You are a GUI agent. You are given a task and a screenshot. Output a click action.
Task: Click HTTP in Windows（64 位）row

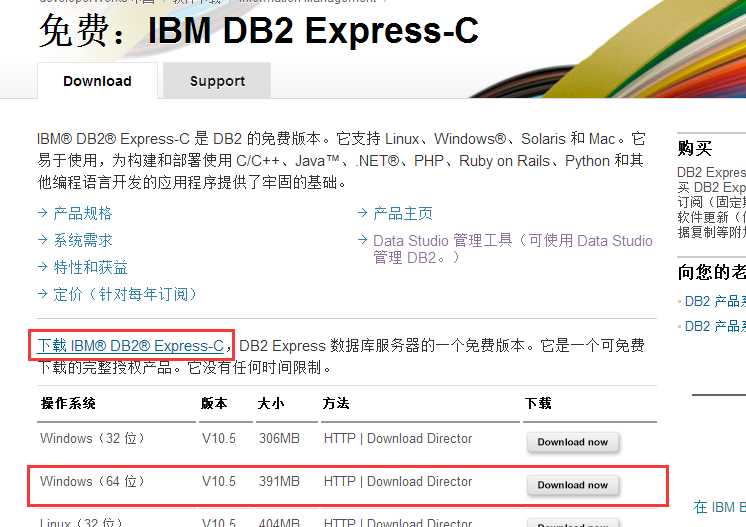pos(340,481)
